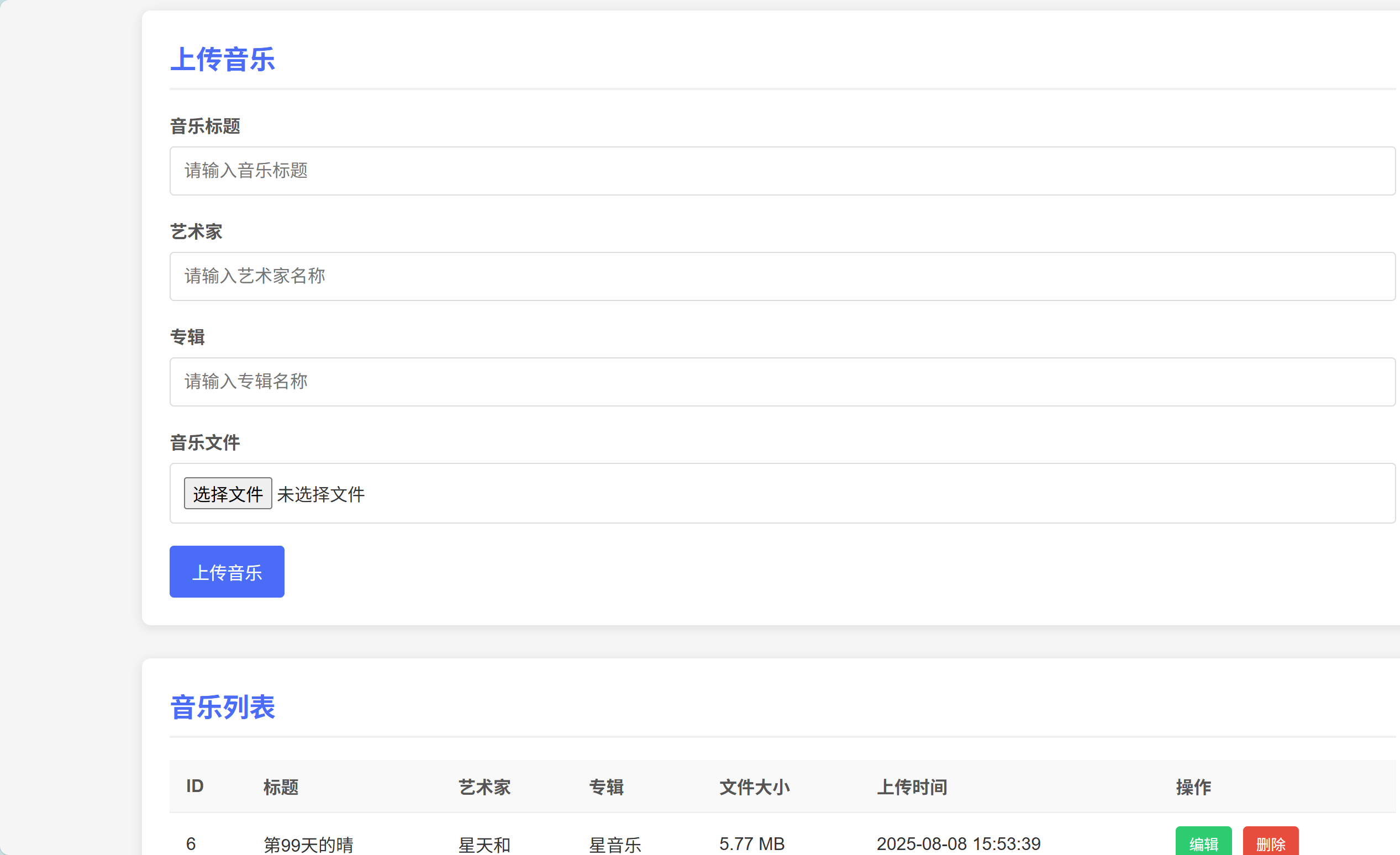Click the 星天和 artist cell

(x=484, y=844)
